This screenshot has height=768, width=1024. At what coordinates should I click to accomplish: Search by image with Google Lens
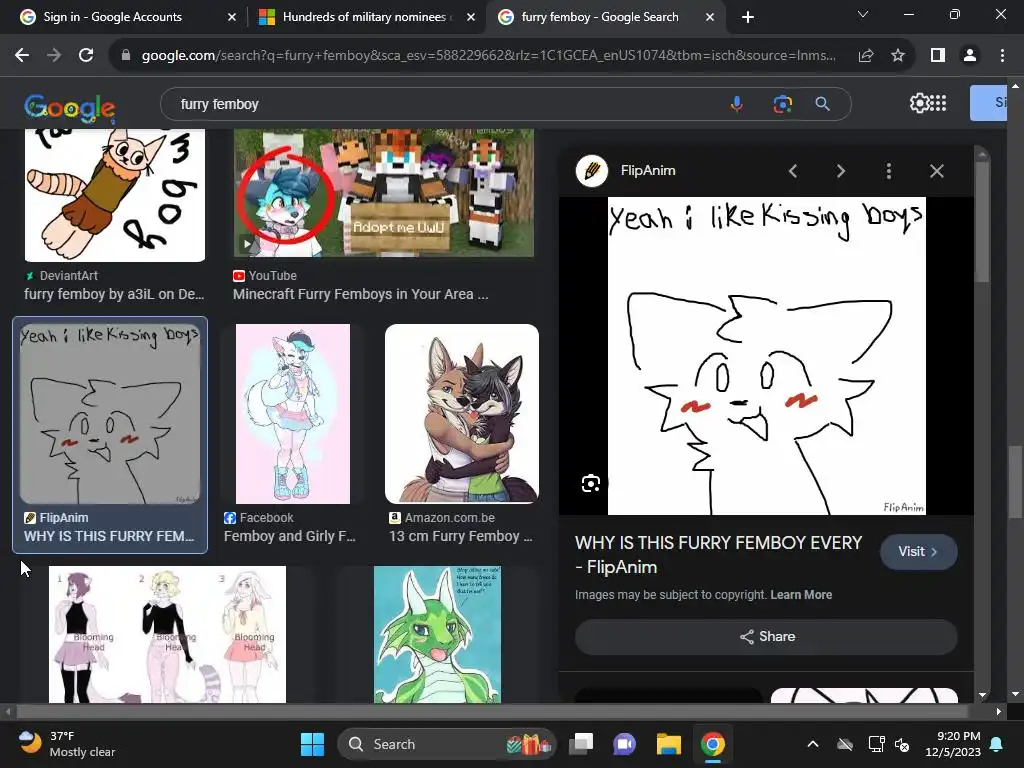[x=782, y=104]
